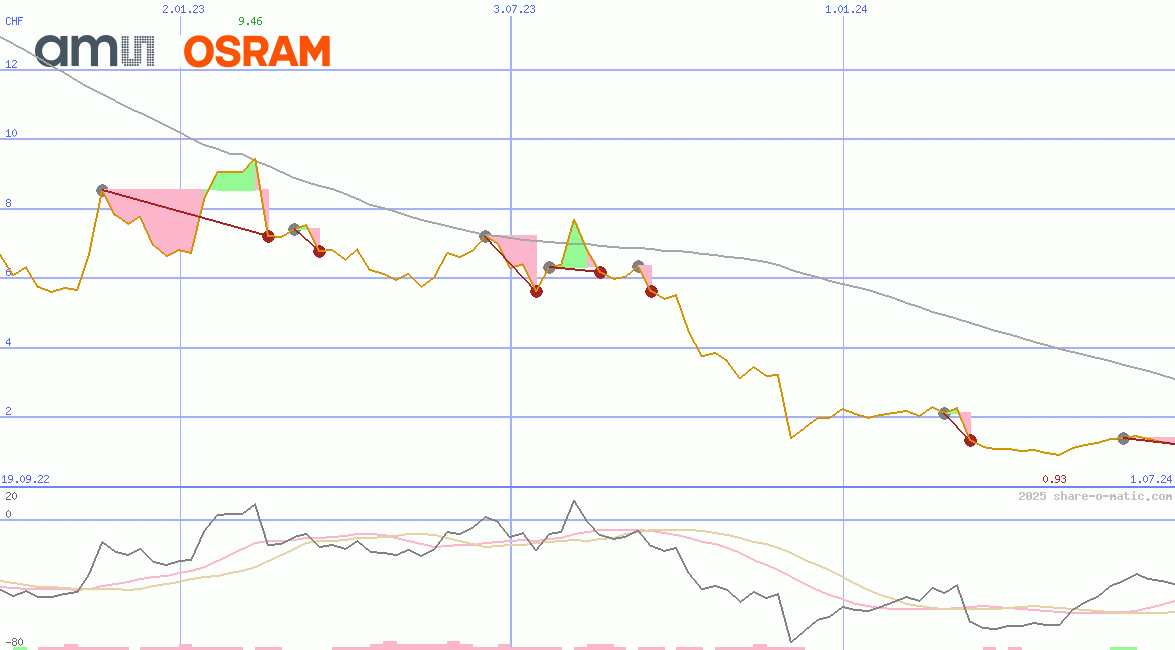This screenshot has width=1175, height=650.
Task: Click the green area under the 9.46 peak
Action: (234, 180)
